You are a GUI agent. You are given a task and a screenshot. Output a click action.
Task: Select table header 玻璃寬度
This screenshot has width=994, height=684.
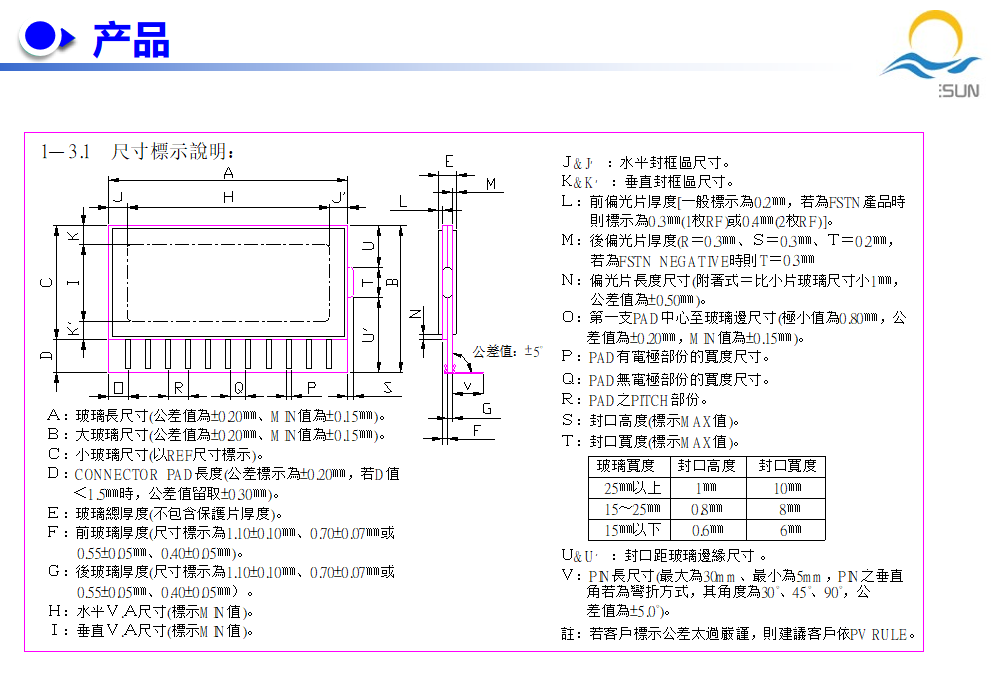[x=626, y=466]
